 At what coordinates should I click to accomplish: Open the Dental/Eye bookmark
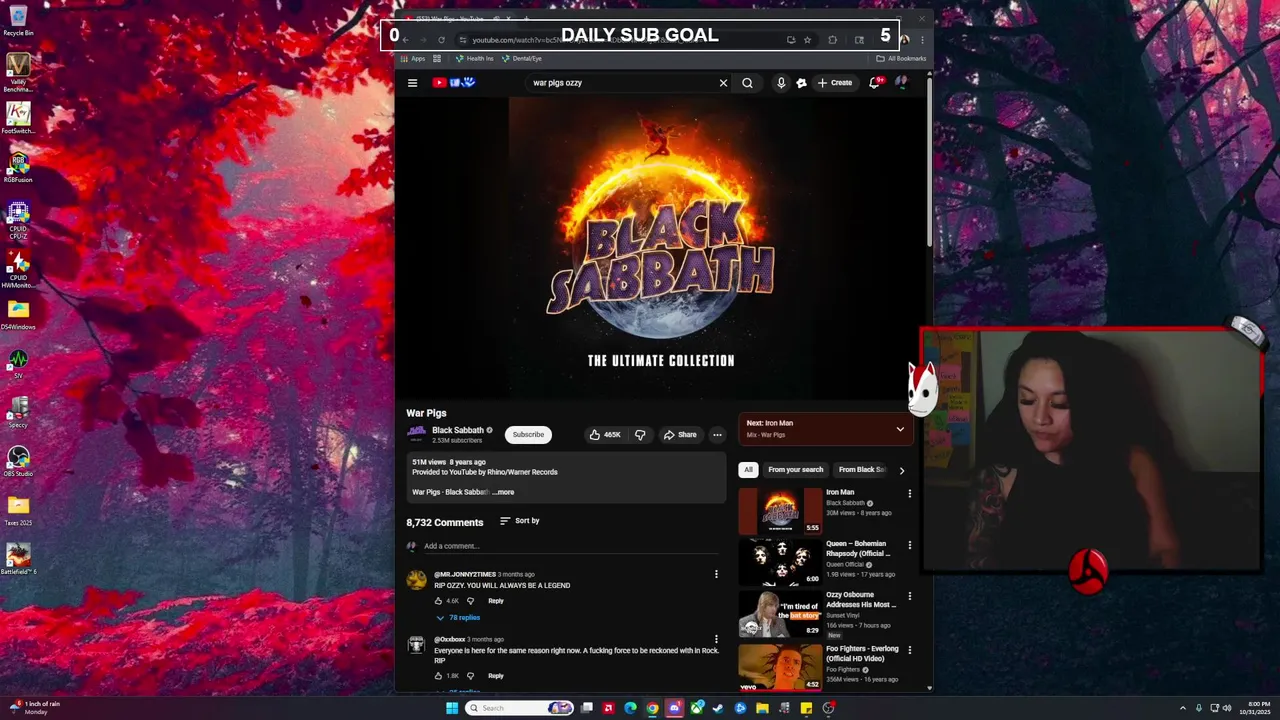521,59
